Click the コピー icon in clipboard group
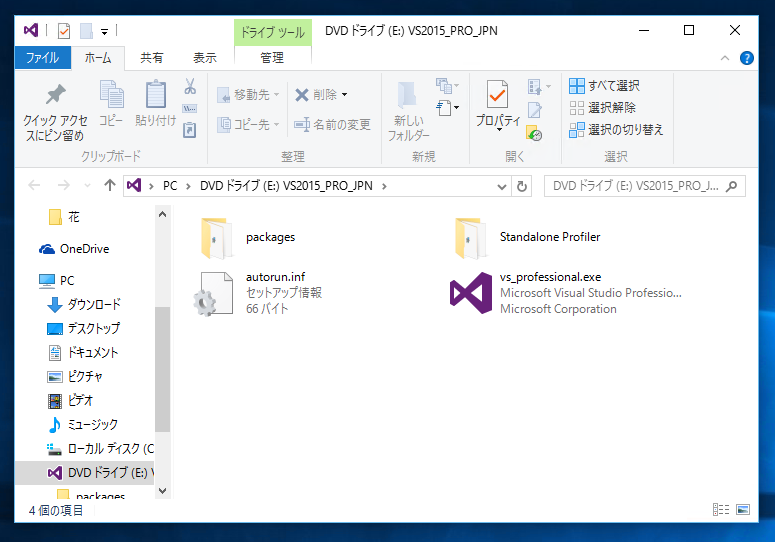Image resolution: width=775 pixels, height=542 pixels. point(112,94)
